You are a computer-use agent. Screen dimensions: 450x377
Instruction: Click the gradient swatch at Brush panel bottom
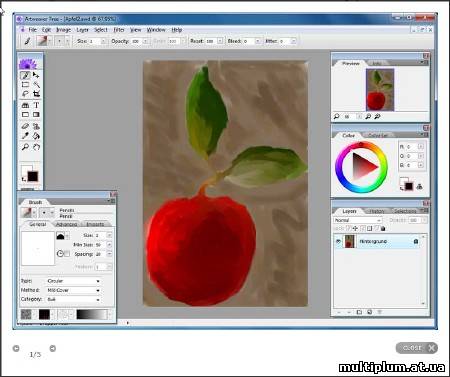click(92, 314)
